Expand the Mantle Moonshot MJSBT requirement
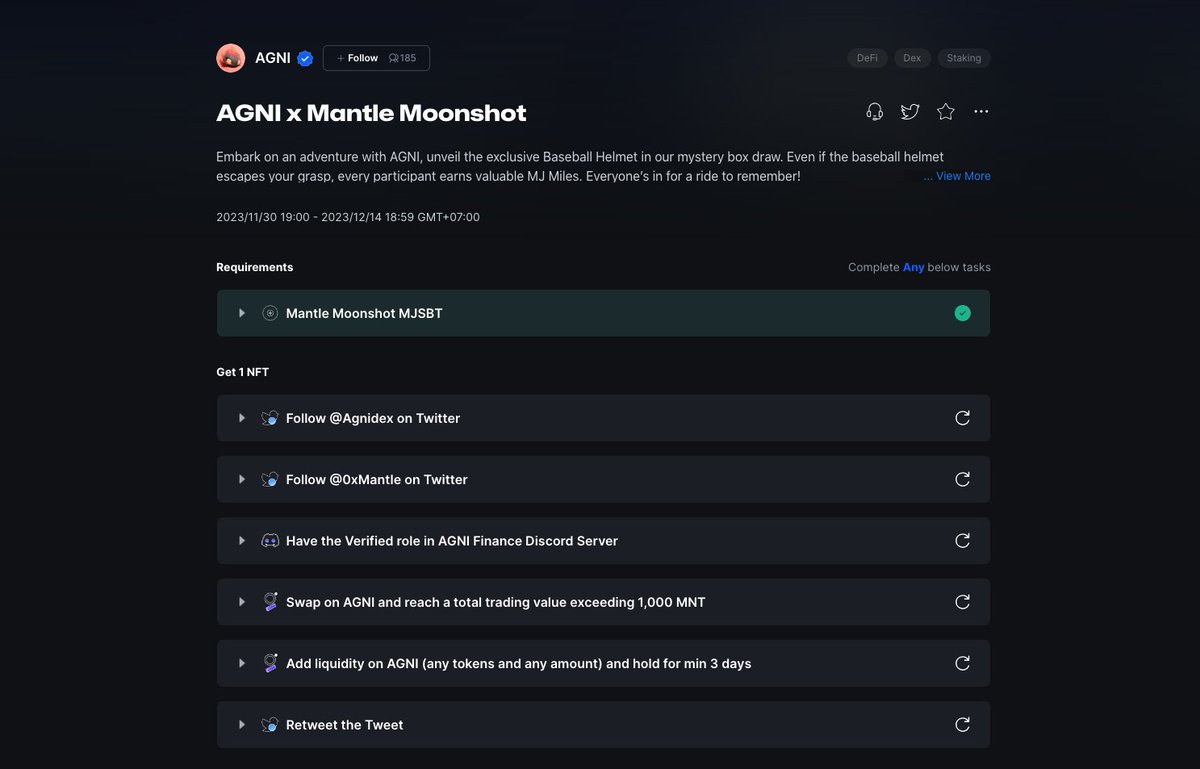Screen dimensions: 1200x769 click(242, 313)
